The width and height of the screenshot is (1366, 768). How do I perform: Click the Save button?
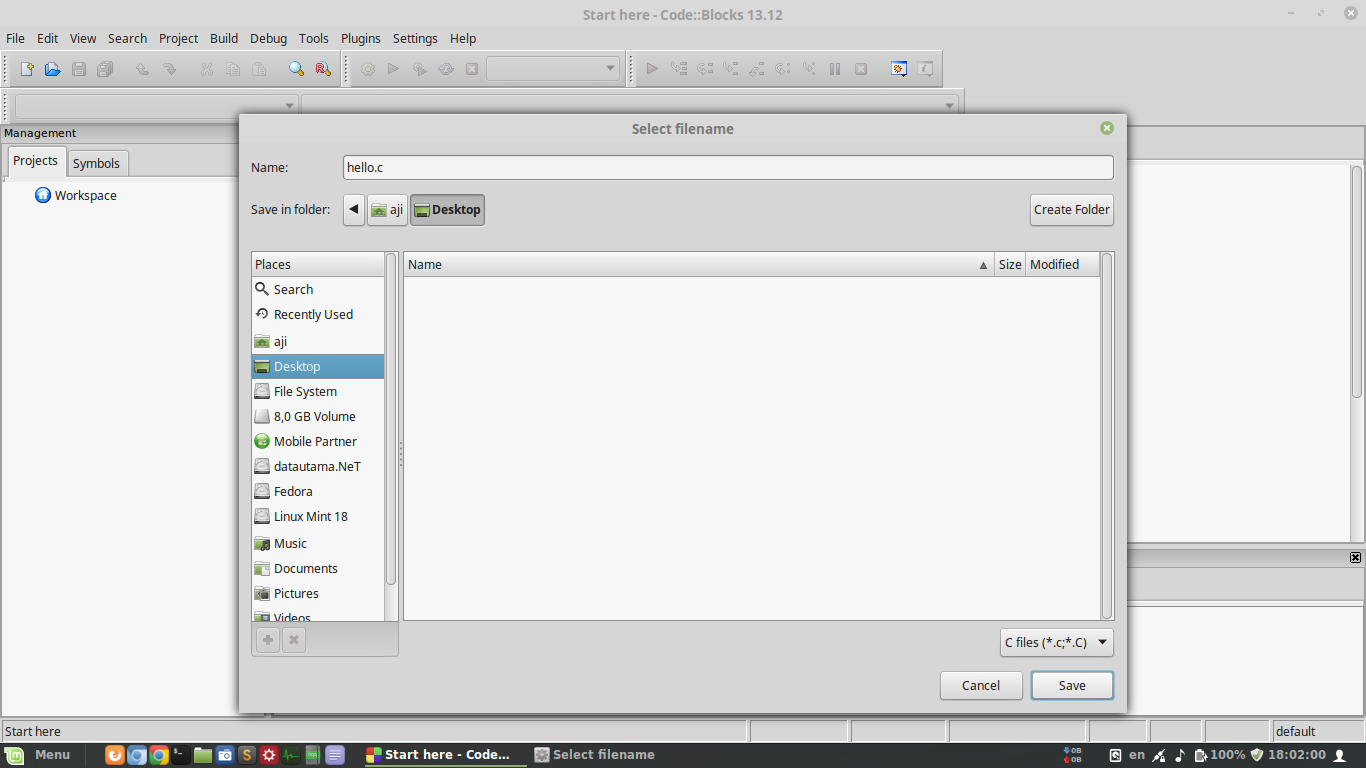(1072, 685)
